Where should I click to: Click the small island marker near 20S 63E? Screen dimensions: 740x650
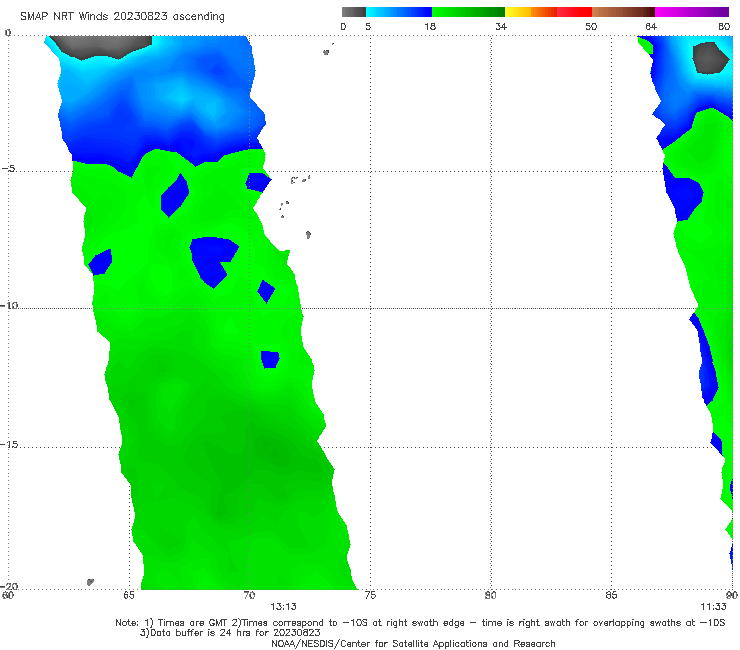tap(90, 582)
